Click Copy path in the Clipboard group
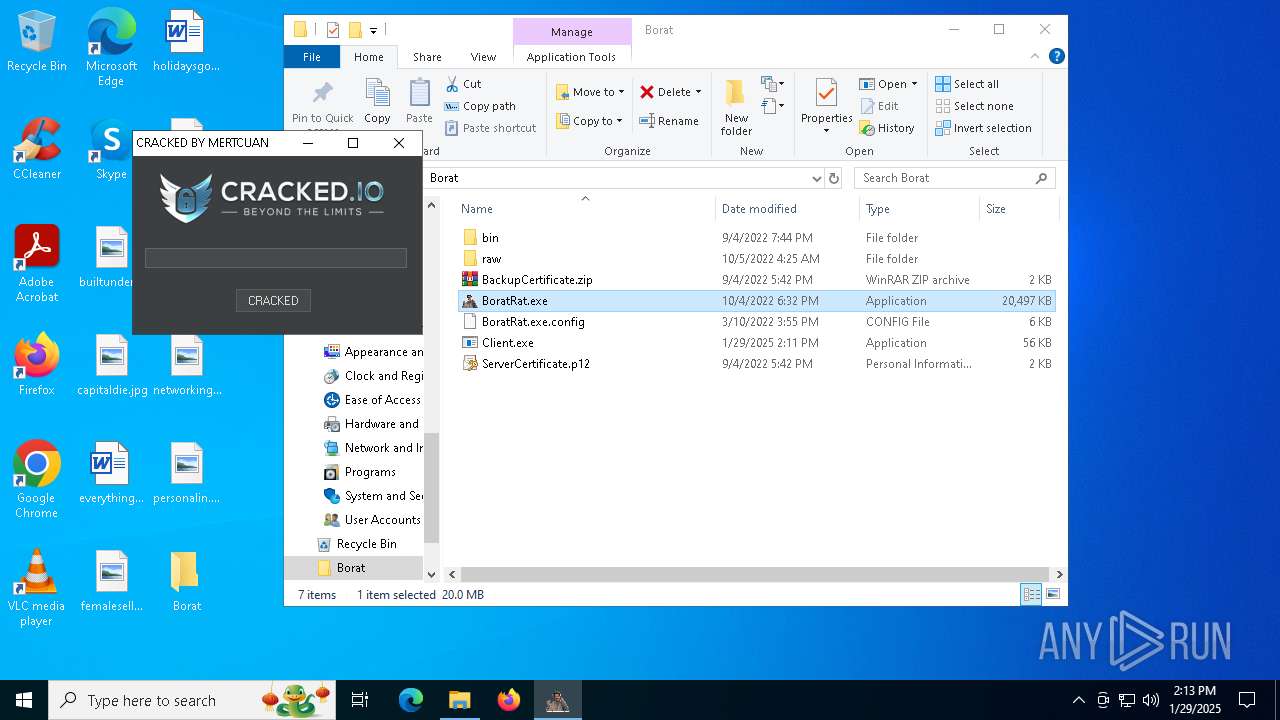 pyautogui.click(x=480, y=106)
